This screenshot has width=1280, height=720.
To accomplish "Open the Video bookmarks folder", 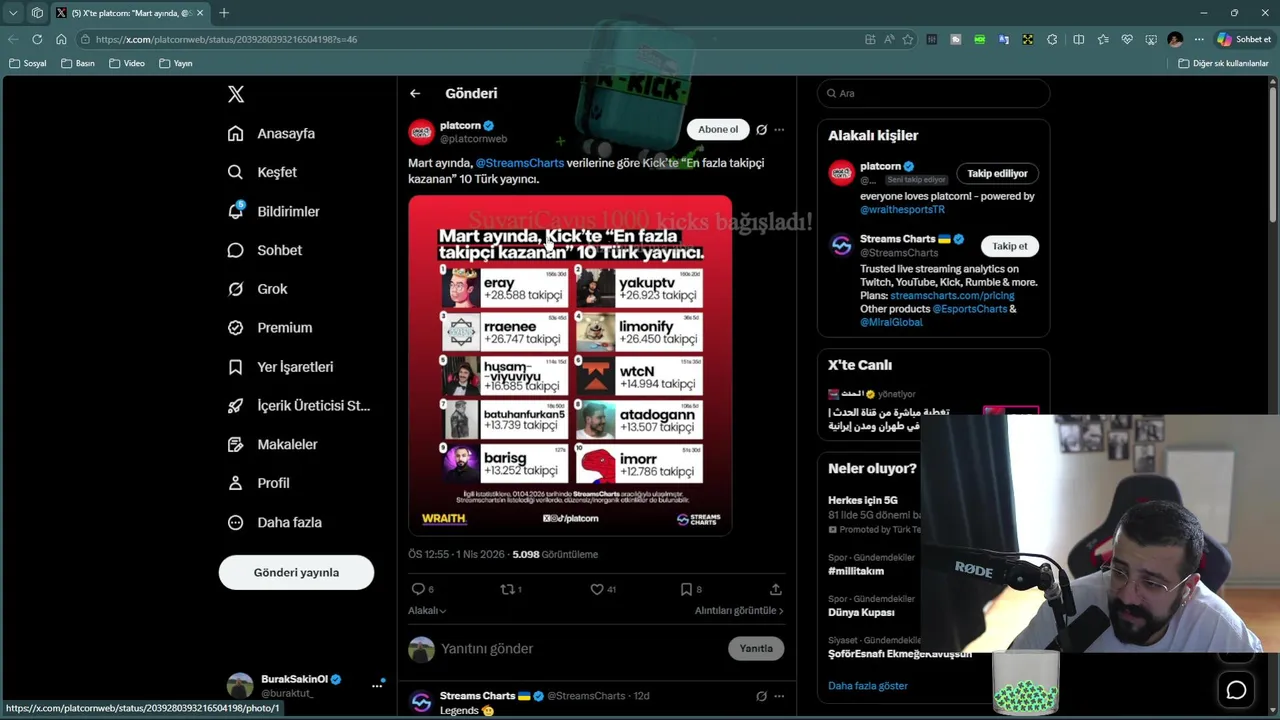I will click(127, 63).
